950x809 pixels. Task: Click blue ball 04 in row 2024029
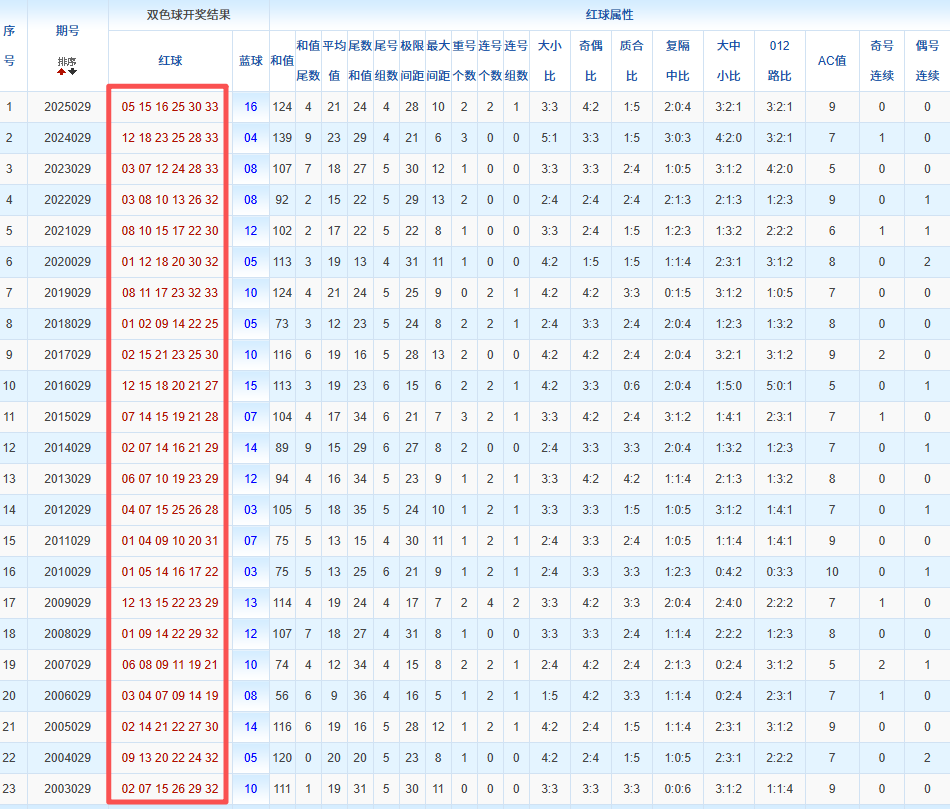tap(251, 138)
